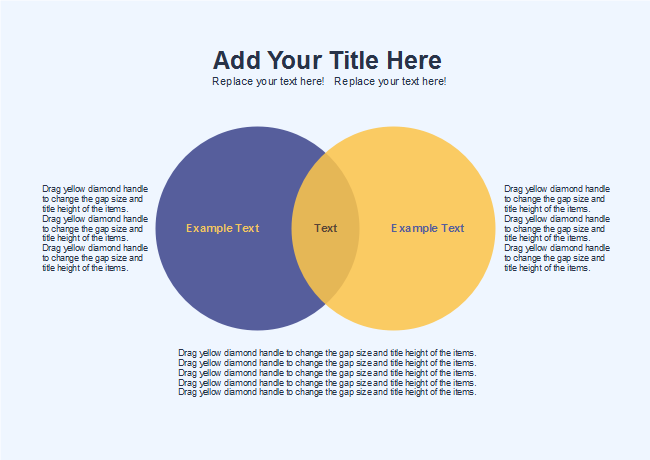
Task: Select the description text block right of the circles
Action: (x=557, y=228)
